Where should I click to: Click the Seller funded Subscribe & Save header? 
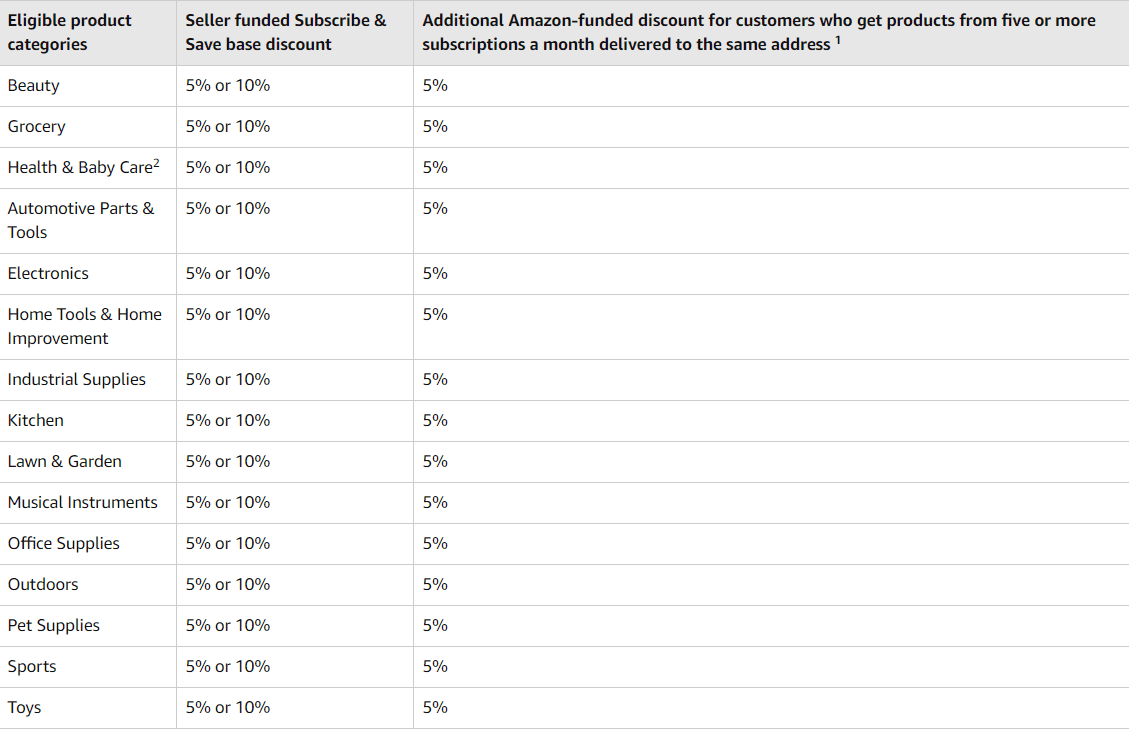(x=286, y=32)
